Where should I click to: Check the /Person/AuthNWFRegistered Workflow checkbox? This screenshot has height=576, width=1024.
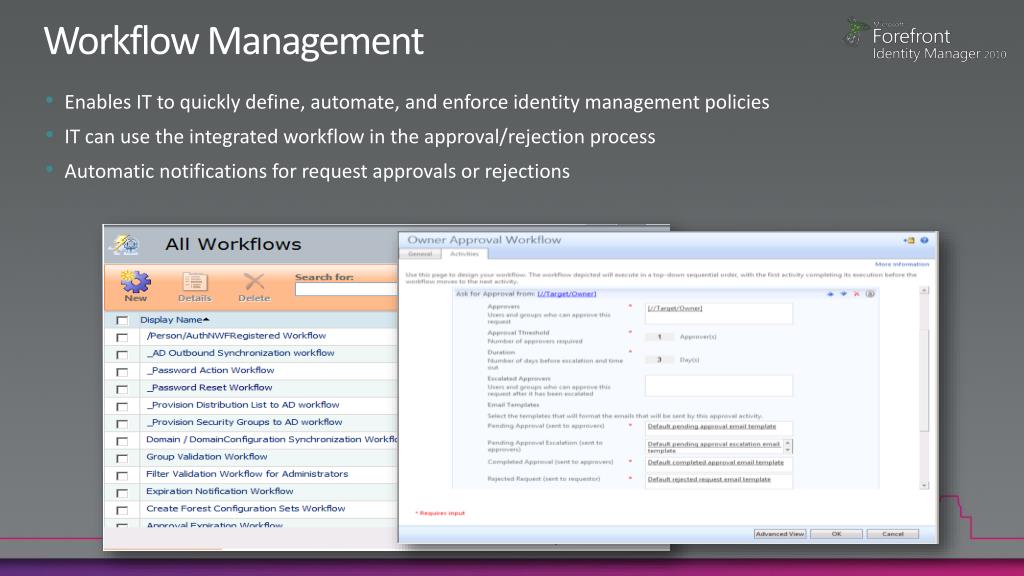point(122,337)
